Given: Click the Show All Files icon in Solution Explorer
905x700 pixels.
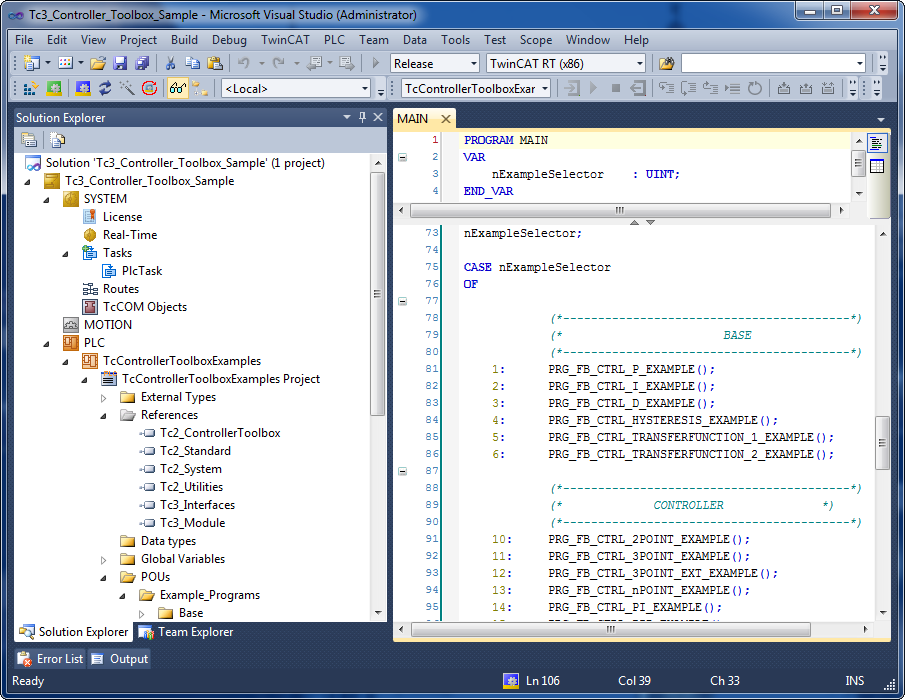Looking at the screenshot, I should 57,140.
